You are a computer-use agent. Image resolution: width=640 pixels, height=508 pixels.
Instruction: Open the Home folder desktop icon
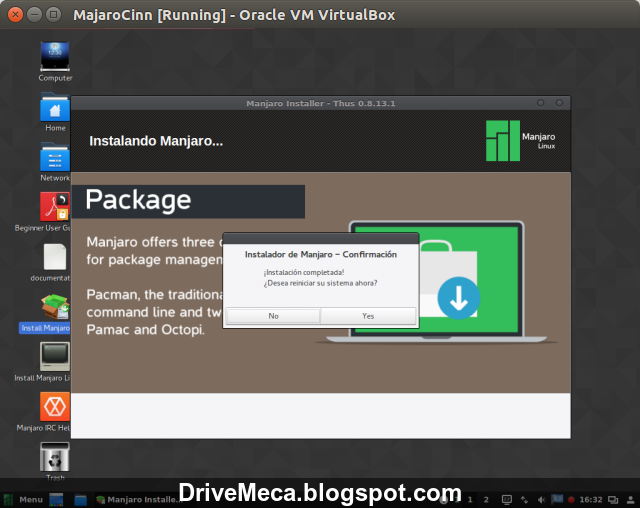[55, 112]
